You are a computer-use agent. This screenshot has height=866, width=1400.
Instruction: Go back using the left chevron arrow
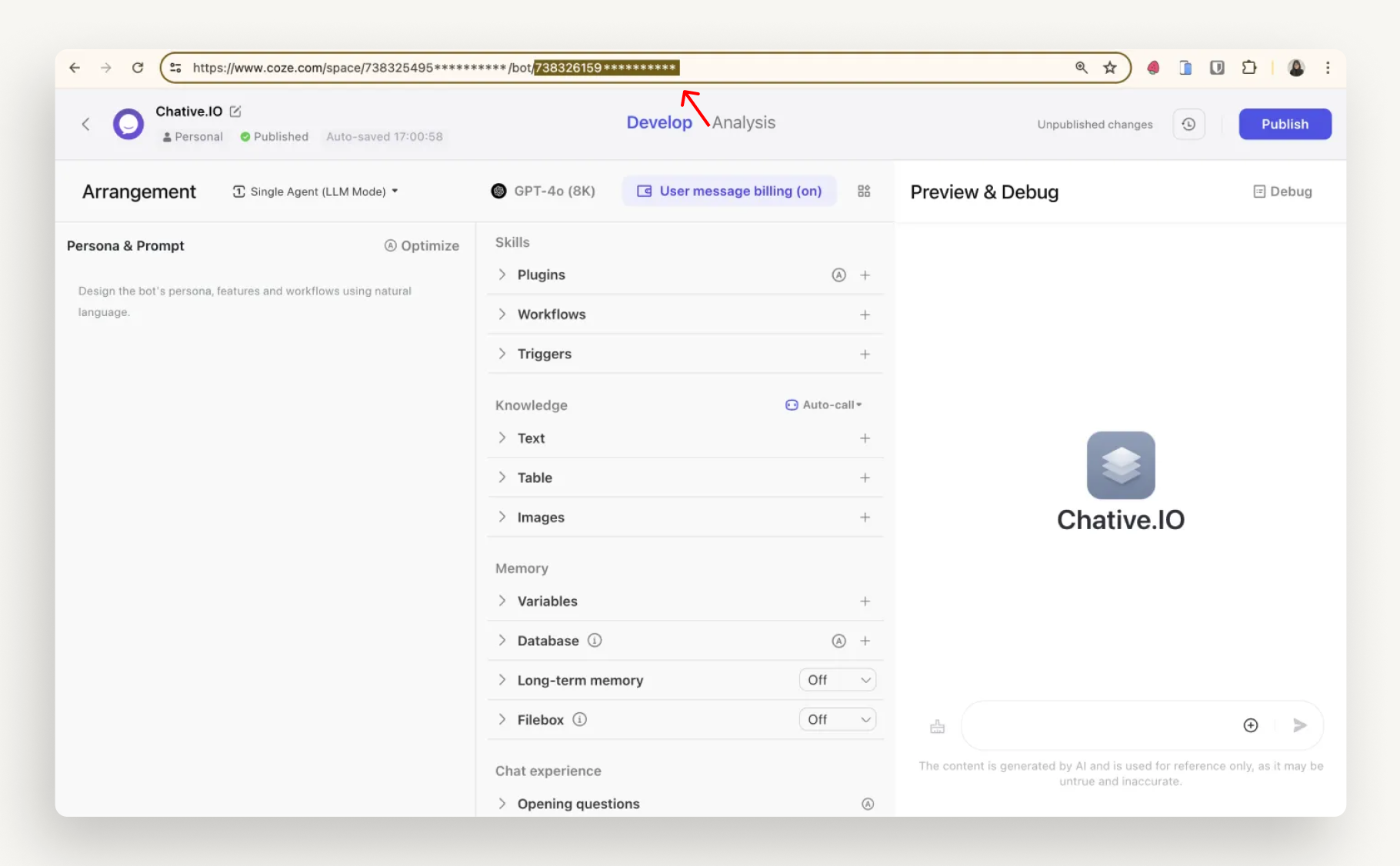(85, 124)
